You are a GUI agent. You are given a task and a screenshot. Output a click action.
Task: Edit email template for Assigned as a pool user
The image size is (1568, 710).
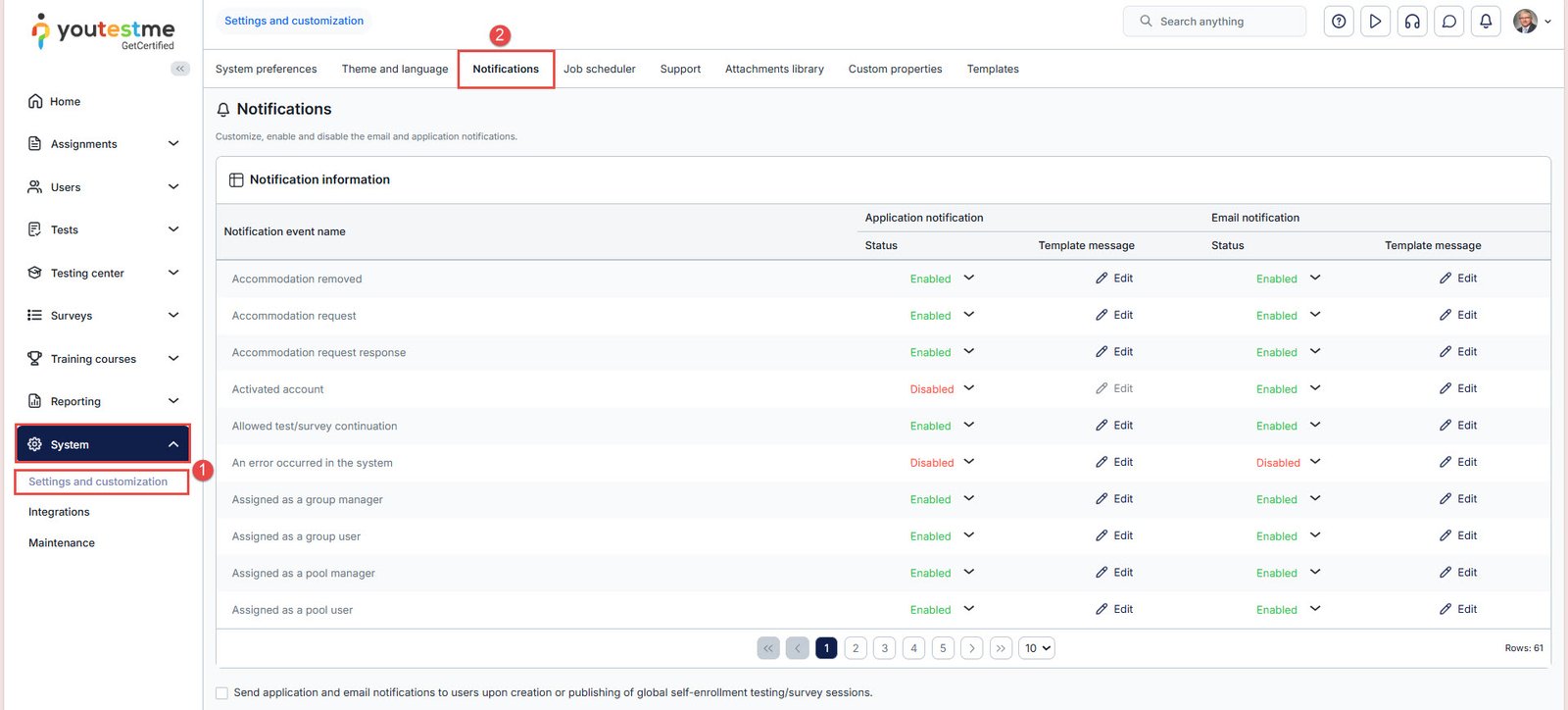click(1458, 609)
